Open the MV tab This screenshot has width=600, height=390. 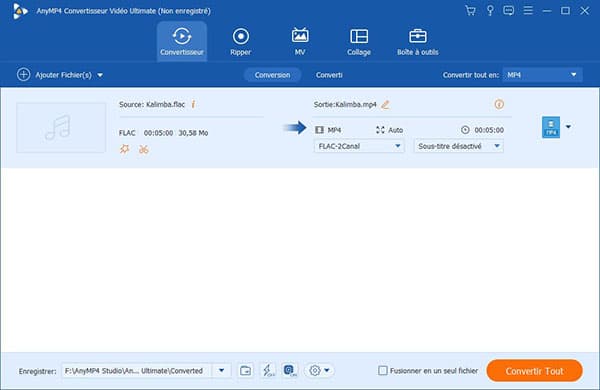click(x=300, y=41)
